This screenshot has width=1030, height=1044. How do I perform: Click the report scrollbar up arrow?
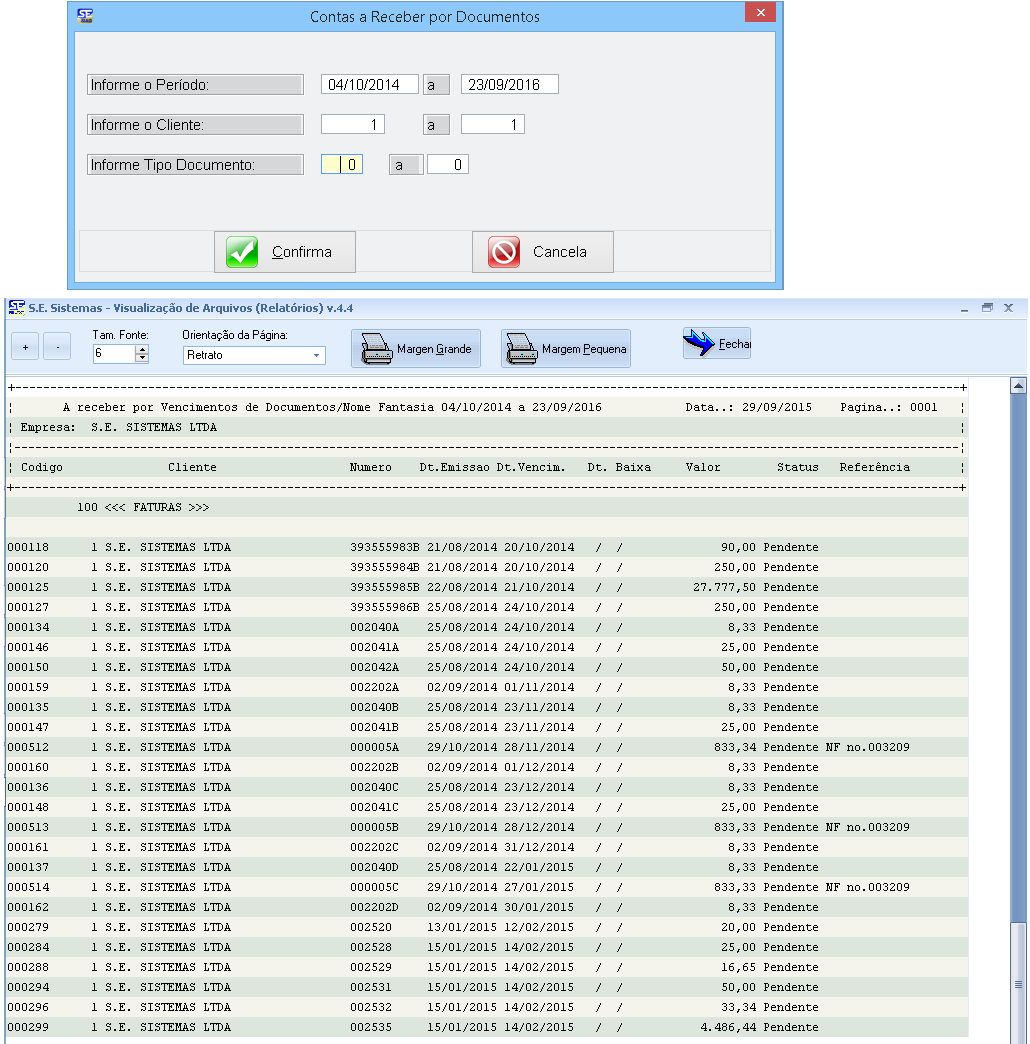coord(1019,386)
